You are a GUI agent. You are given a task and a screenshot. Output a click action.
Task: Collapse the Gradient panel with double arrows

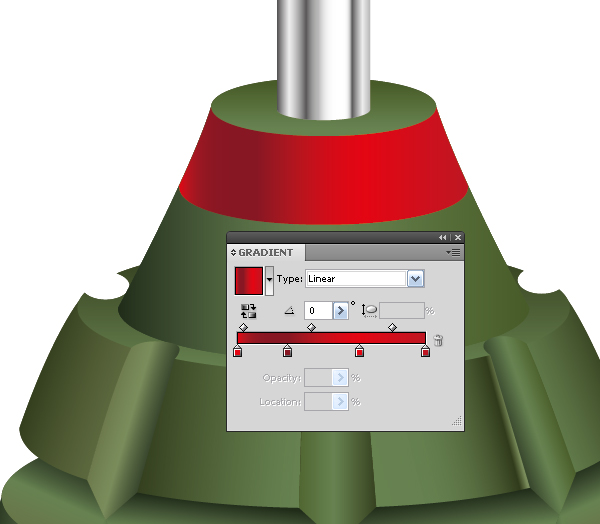[x=442, y=238]
